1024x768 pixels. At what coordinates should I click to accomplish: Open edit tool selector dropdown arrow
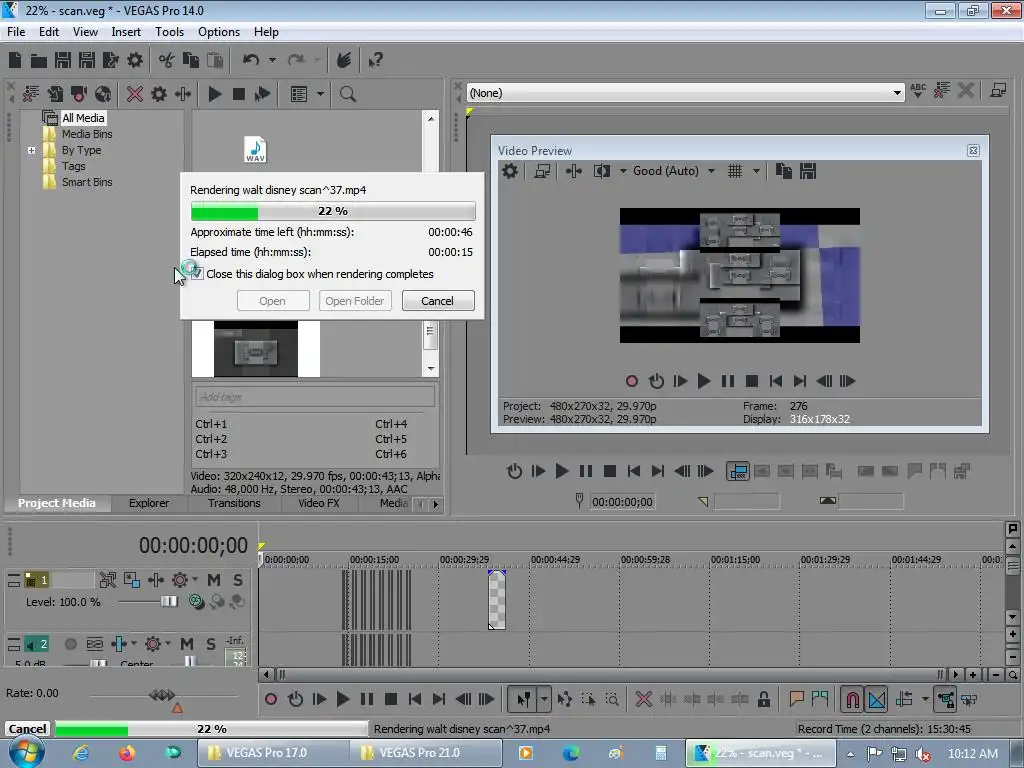click(544, 699)
